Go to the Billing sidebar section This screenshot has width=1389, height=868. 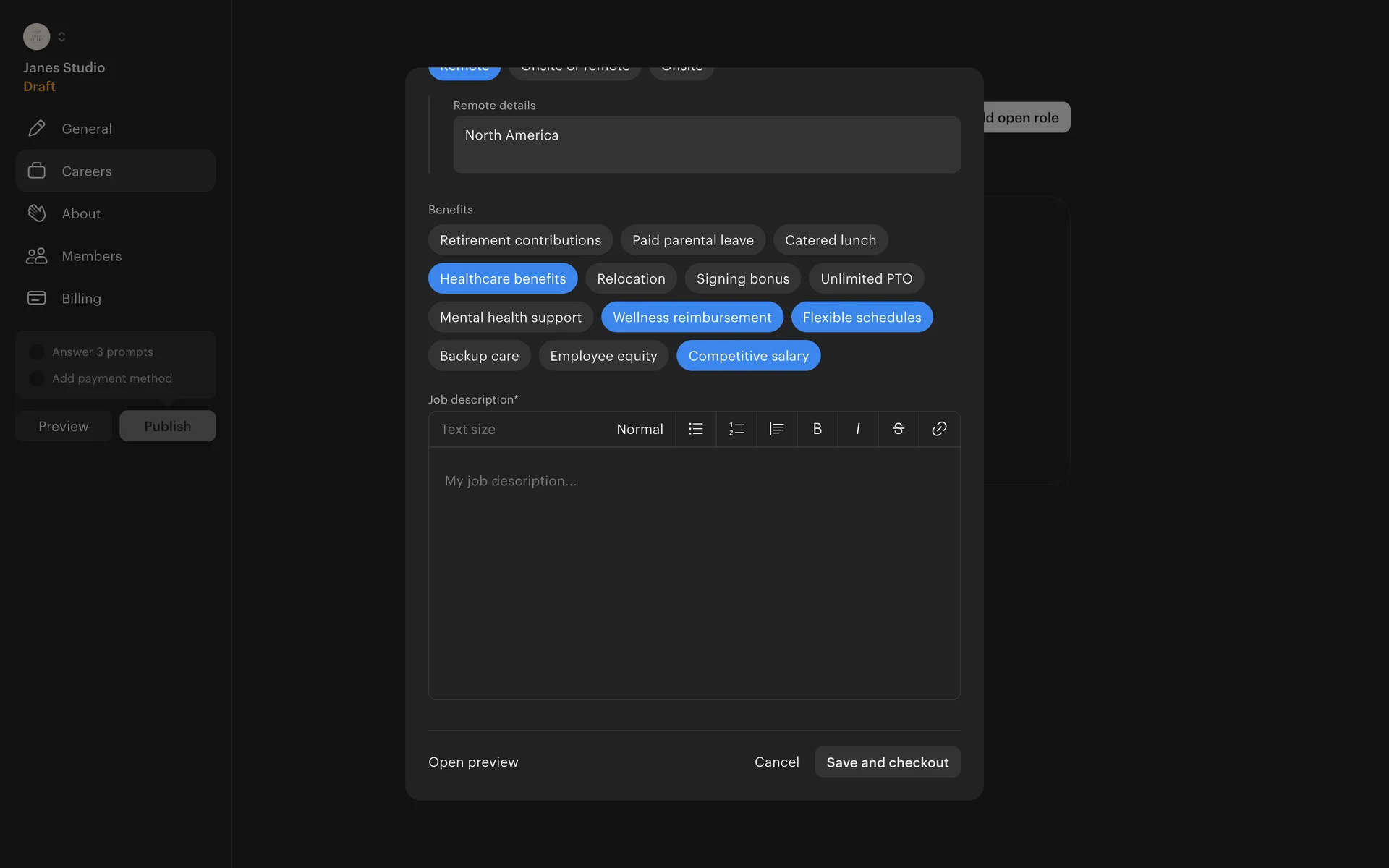pyautogui.click(x=81, y=298)
